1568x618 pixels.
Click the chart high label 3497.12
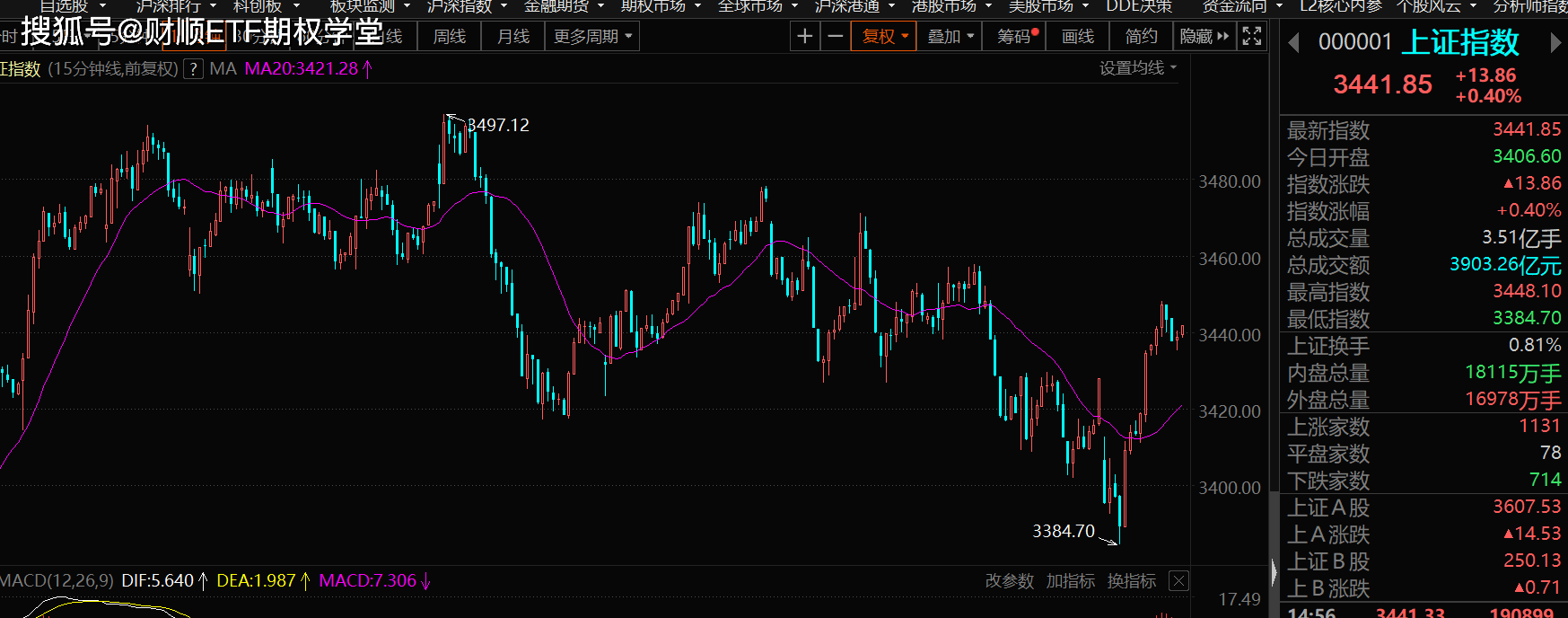tap(498, 125)
